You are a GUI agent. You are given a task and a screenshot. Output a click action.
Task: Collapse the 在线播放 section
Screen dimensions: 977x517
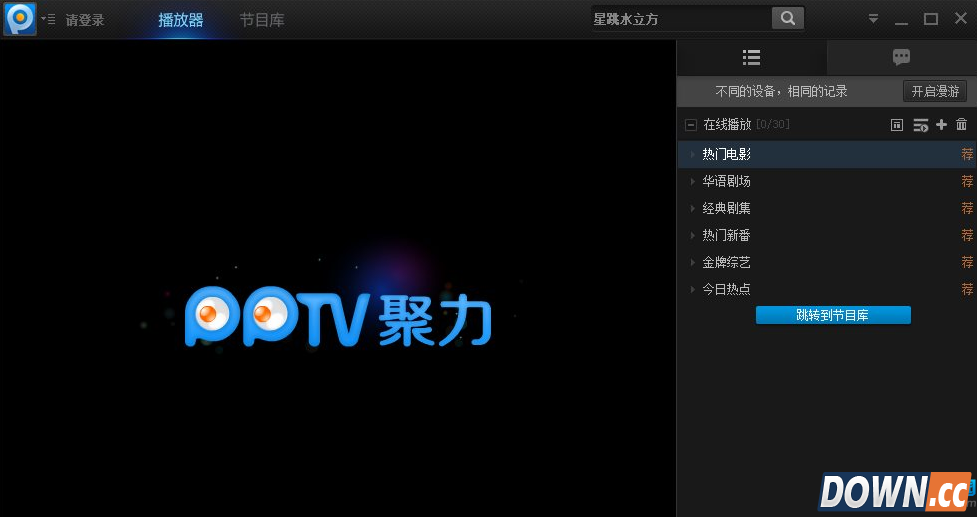click(690, 125)
